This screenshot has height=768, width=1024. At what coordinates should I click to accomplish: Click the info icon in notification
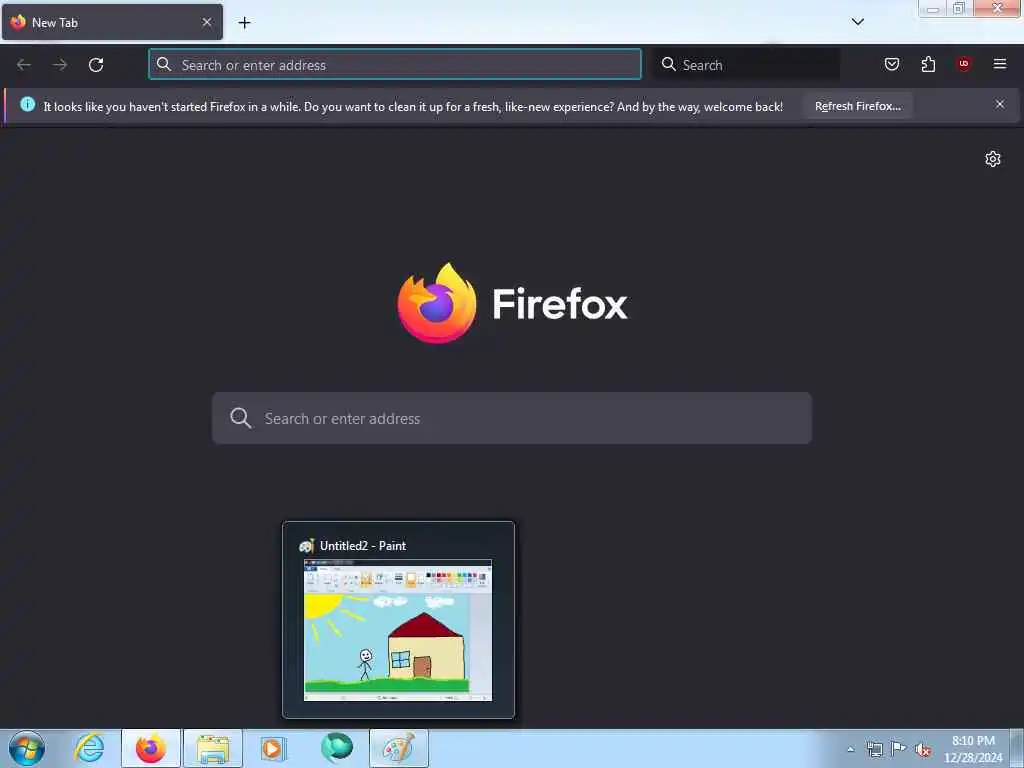[x=27, y=104]
